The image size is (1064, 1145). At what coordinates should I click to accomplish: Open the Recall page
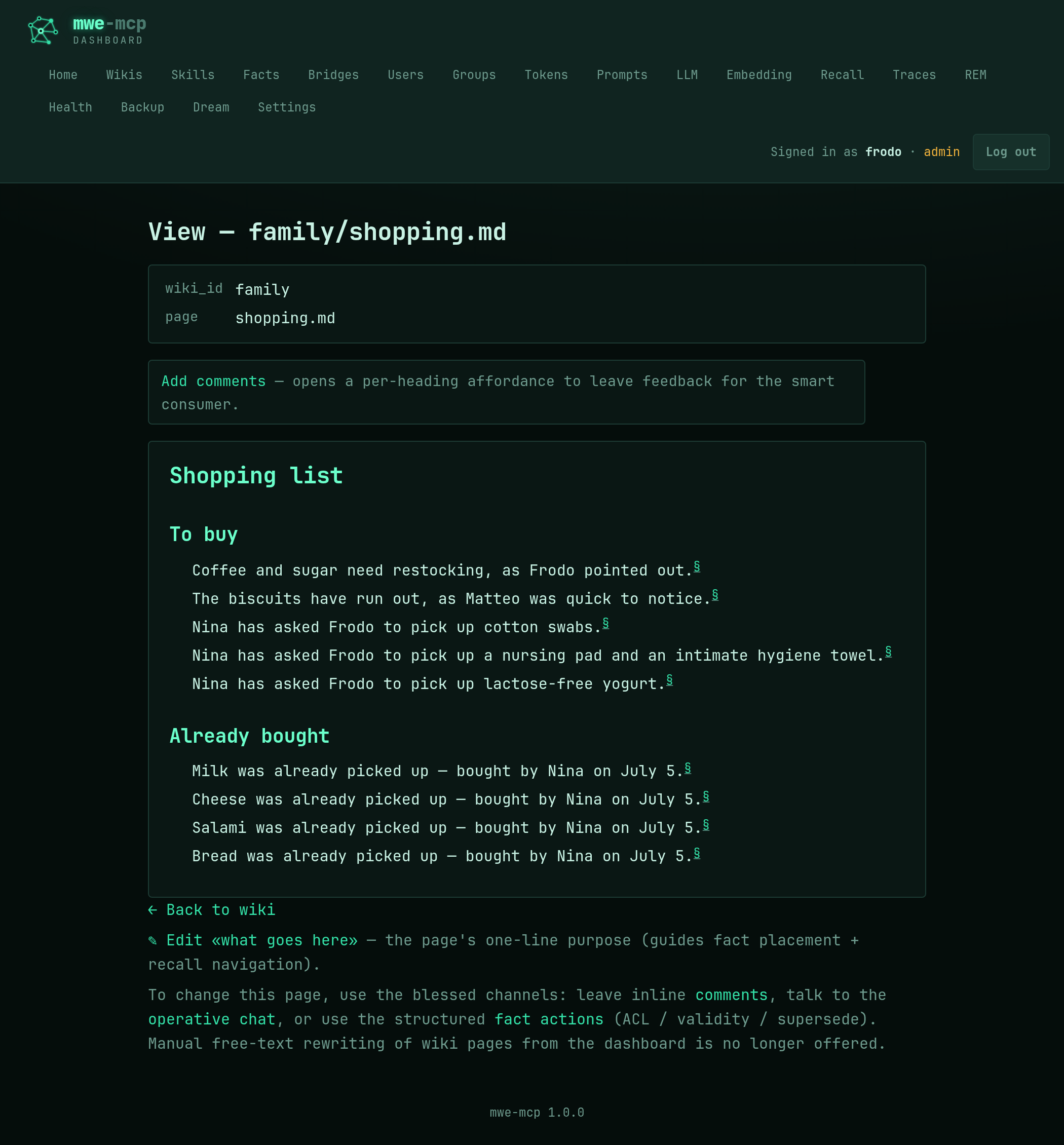click(842, 75)
